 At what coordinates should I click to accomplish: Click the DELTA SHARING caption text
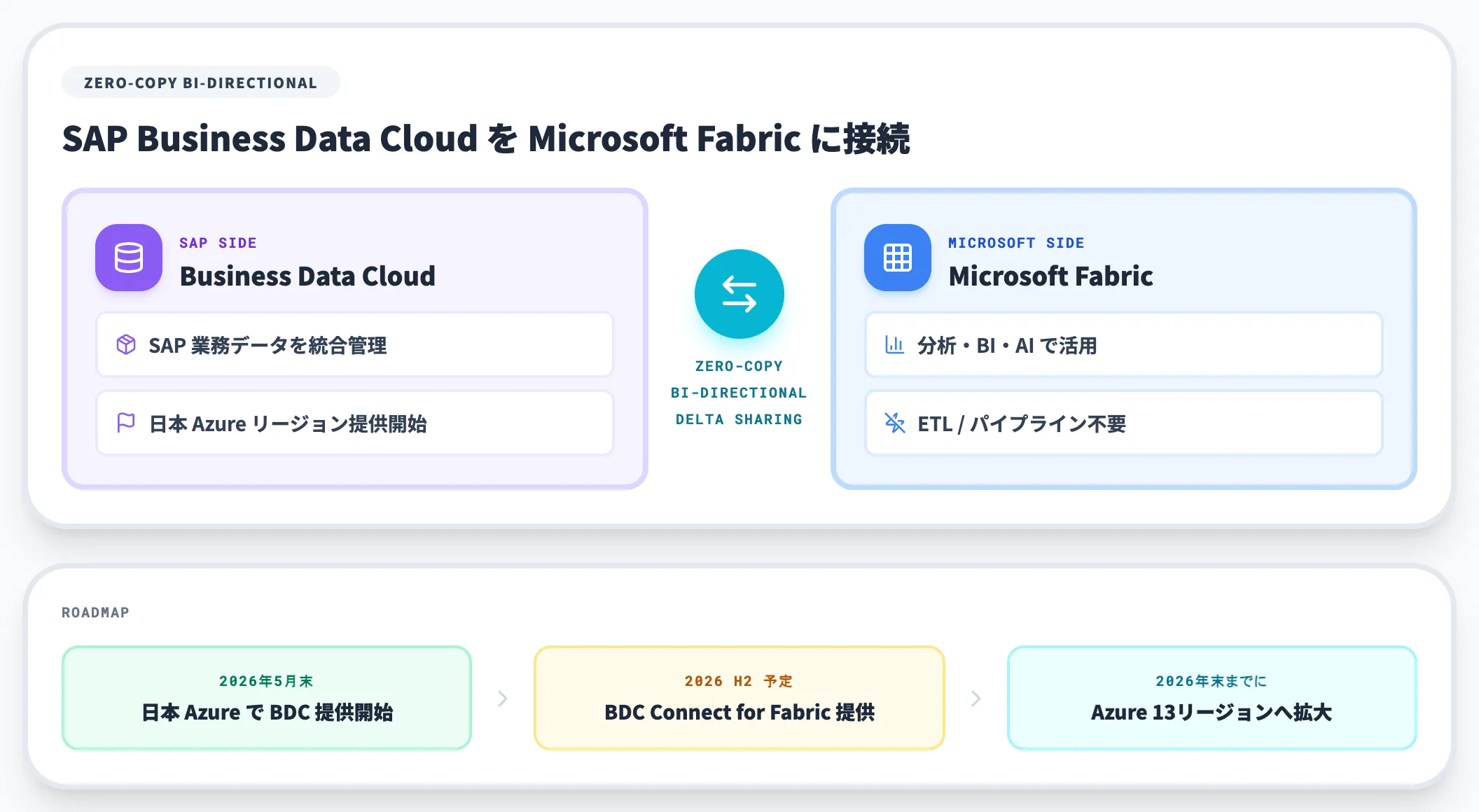[x=739, y=419]
